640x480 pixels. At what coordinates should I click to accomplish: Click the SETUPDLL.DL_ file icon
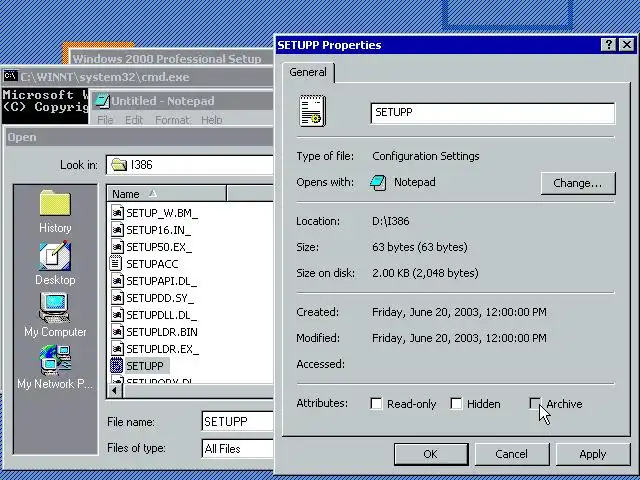[x=117, y=315]
